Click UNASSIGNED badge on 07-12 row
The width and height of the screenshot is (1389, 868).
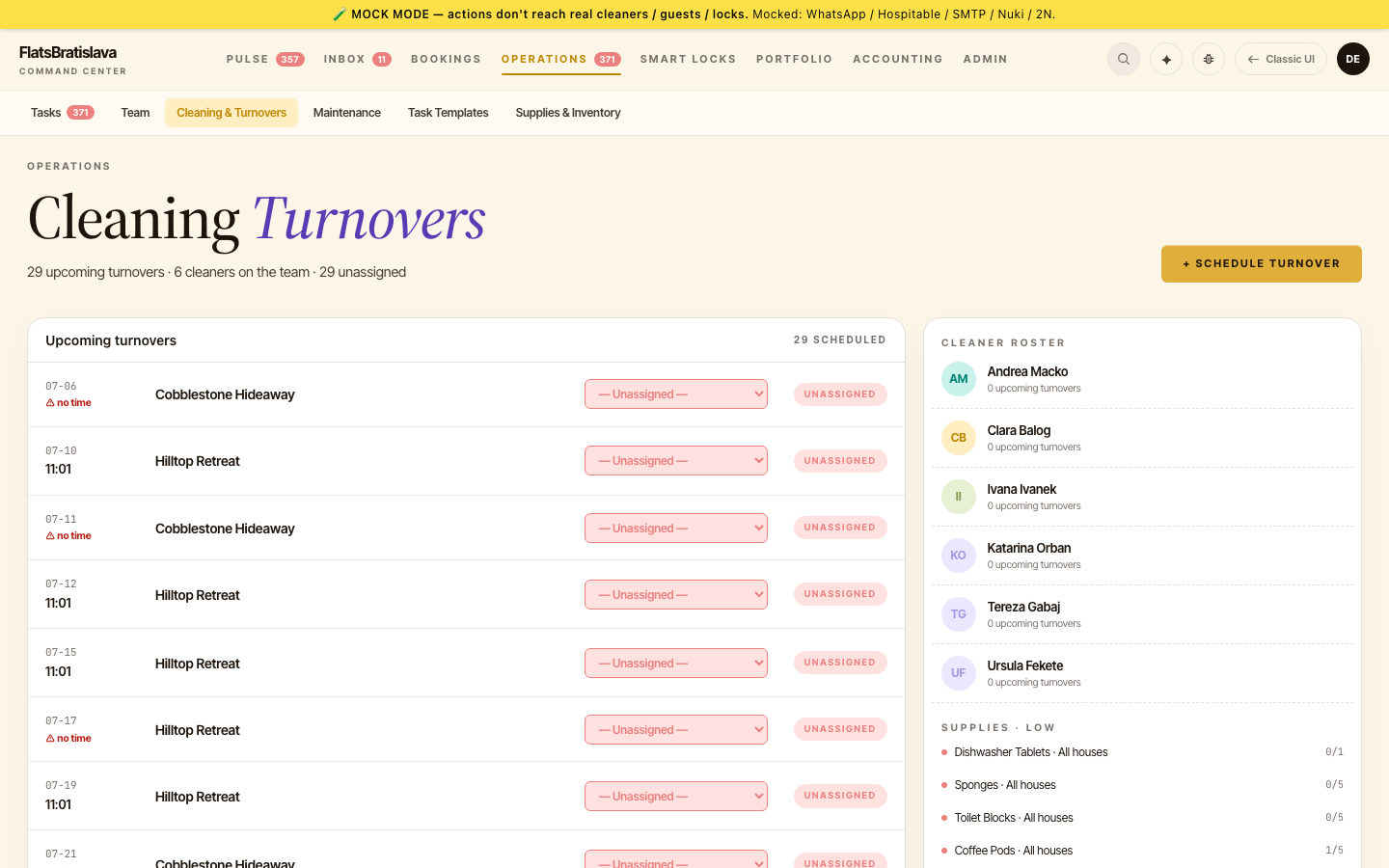(840, 594)
